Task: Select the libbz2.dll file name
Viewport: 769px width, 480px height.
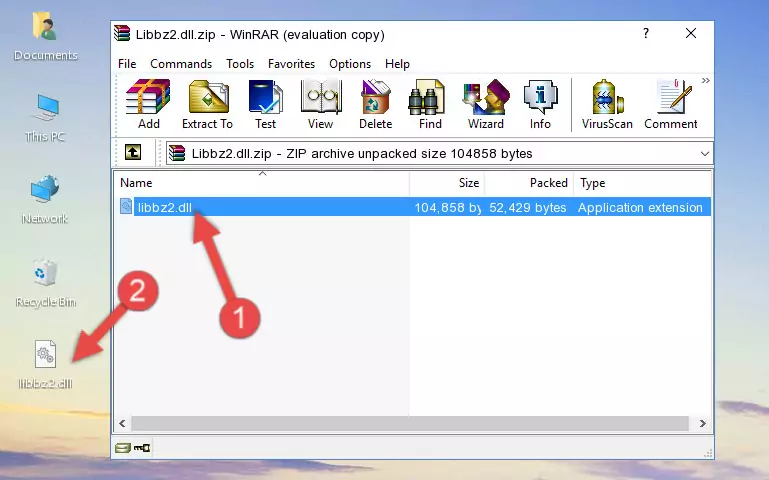Action: (x=165, y=207)
